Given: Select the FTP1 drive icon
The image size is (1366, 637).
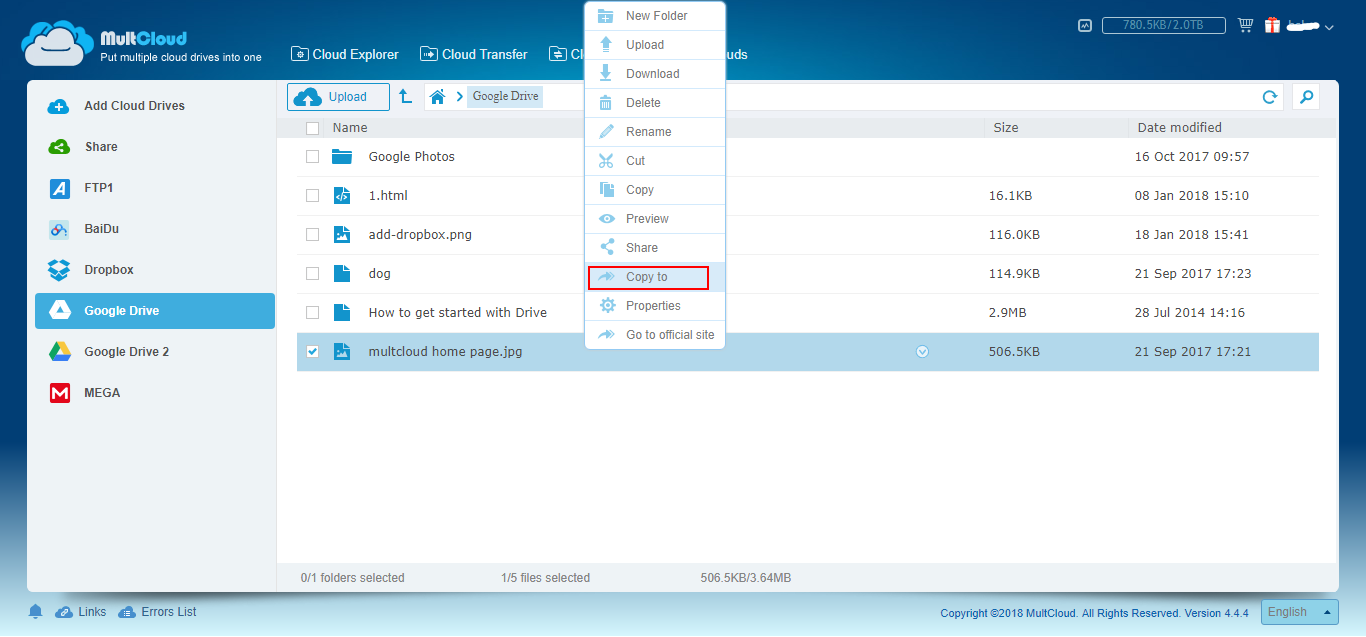Looking at the screenshot, I should pyautogui.click(x=59, y=188).
